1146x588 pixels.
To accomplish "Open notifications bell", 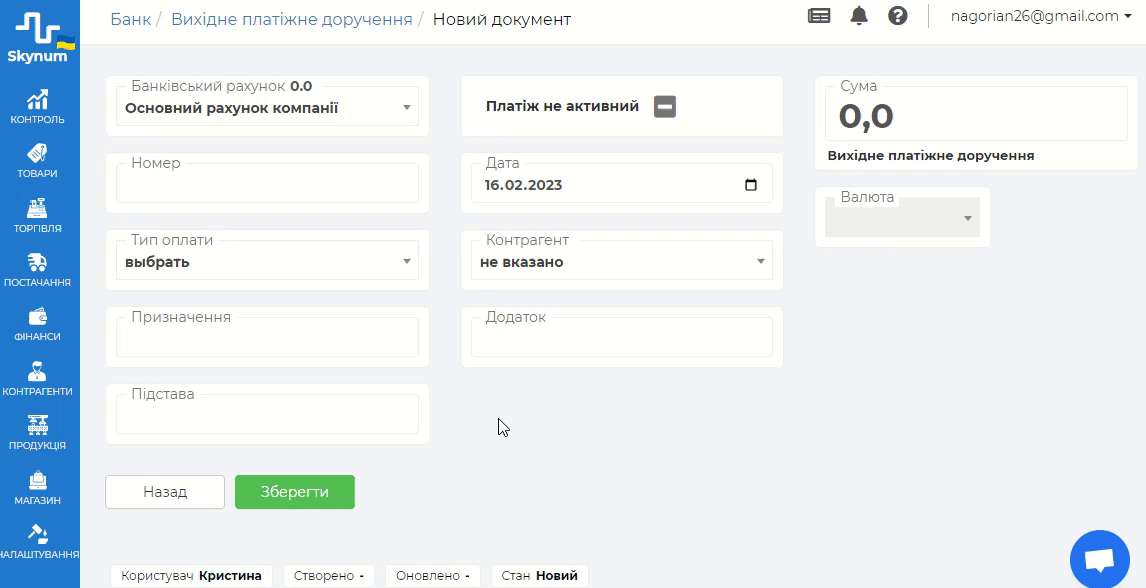I will [x=859, y=16].
